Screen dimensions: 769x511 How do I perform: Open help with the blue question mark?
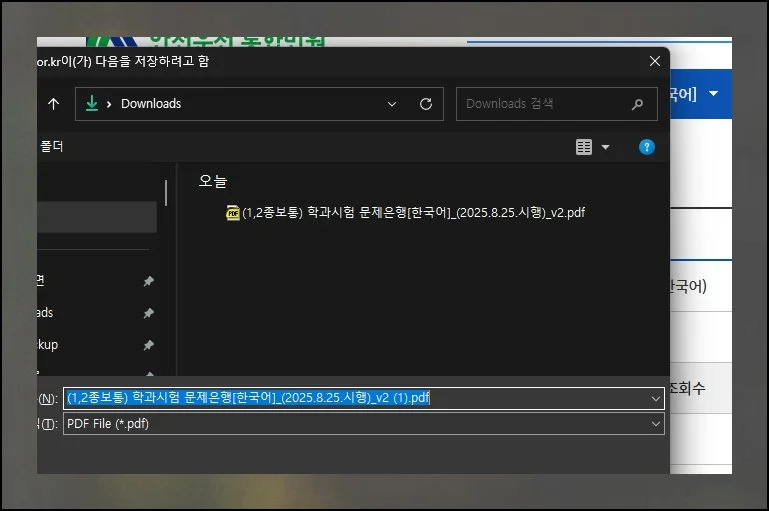pos(647,147)
